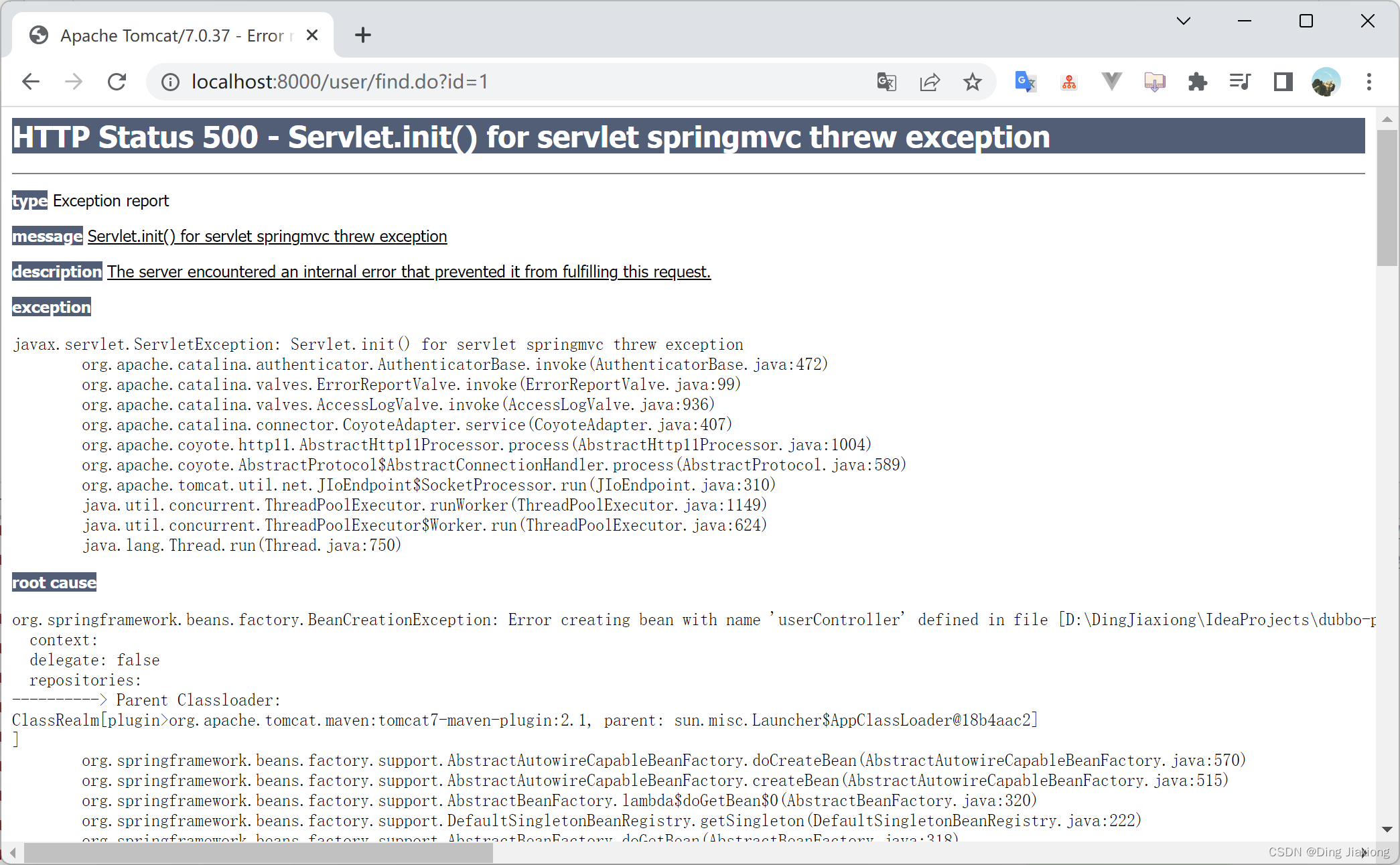Click the doCreateBean AbstractAutowireCapableBeanFactory.java:570 line
Viewport: 1400px width, 865px height.
click(664, 760)
